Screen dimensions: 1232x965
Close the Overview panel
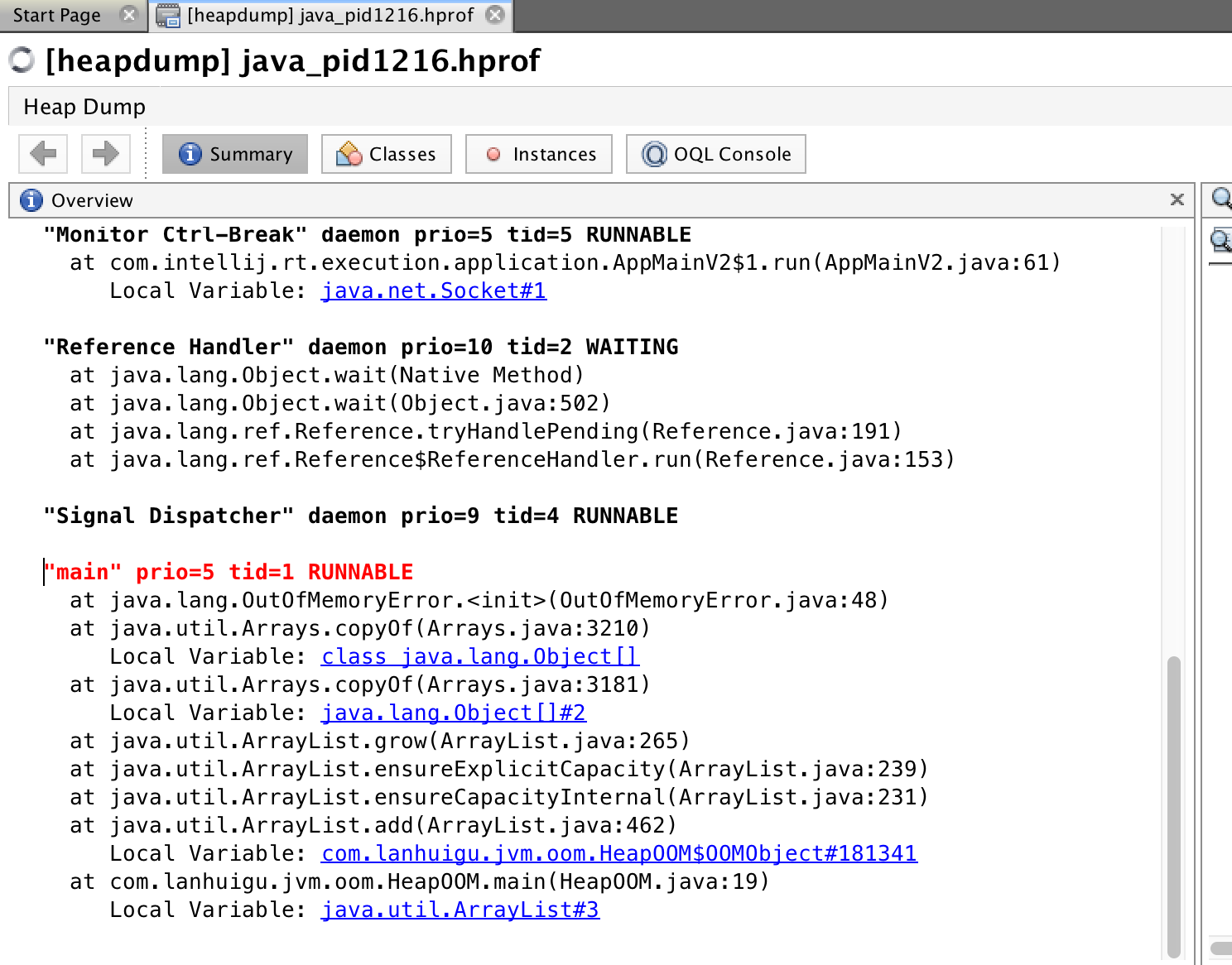coord(1177,199)
